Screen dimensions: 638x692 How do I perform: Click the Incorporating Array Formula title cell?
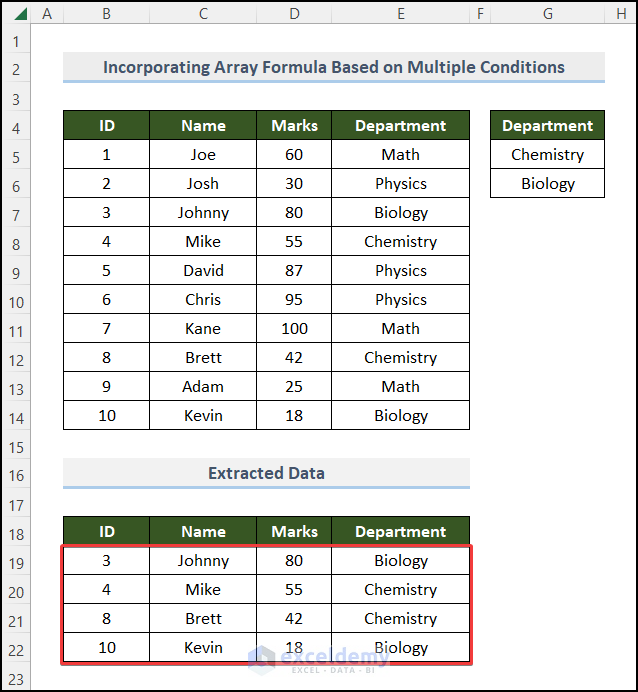pos(333,68)
